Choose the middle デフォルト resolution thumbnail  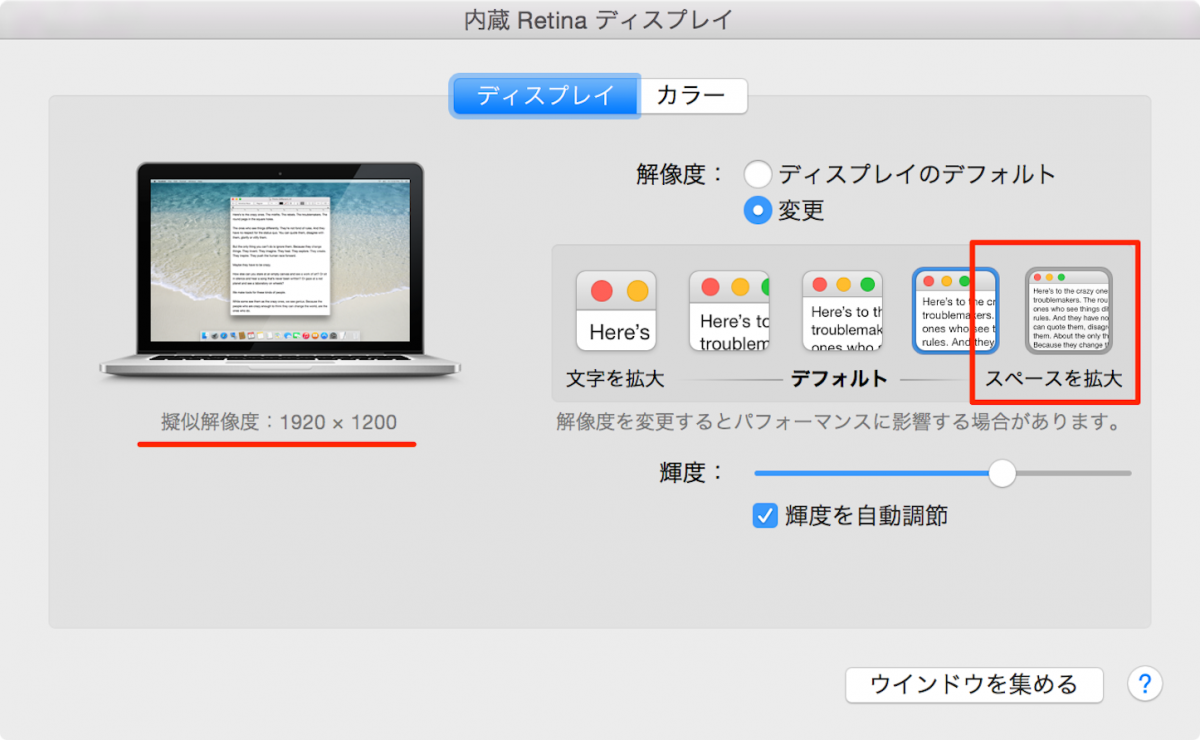point(843,312)
